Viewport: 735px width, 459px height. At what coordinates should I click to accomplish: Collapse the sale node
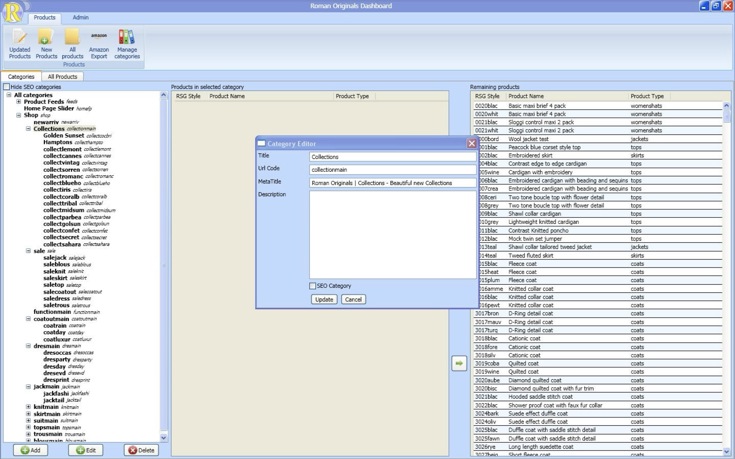click(28, 251)
